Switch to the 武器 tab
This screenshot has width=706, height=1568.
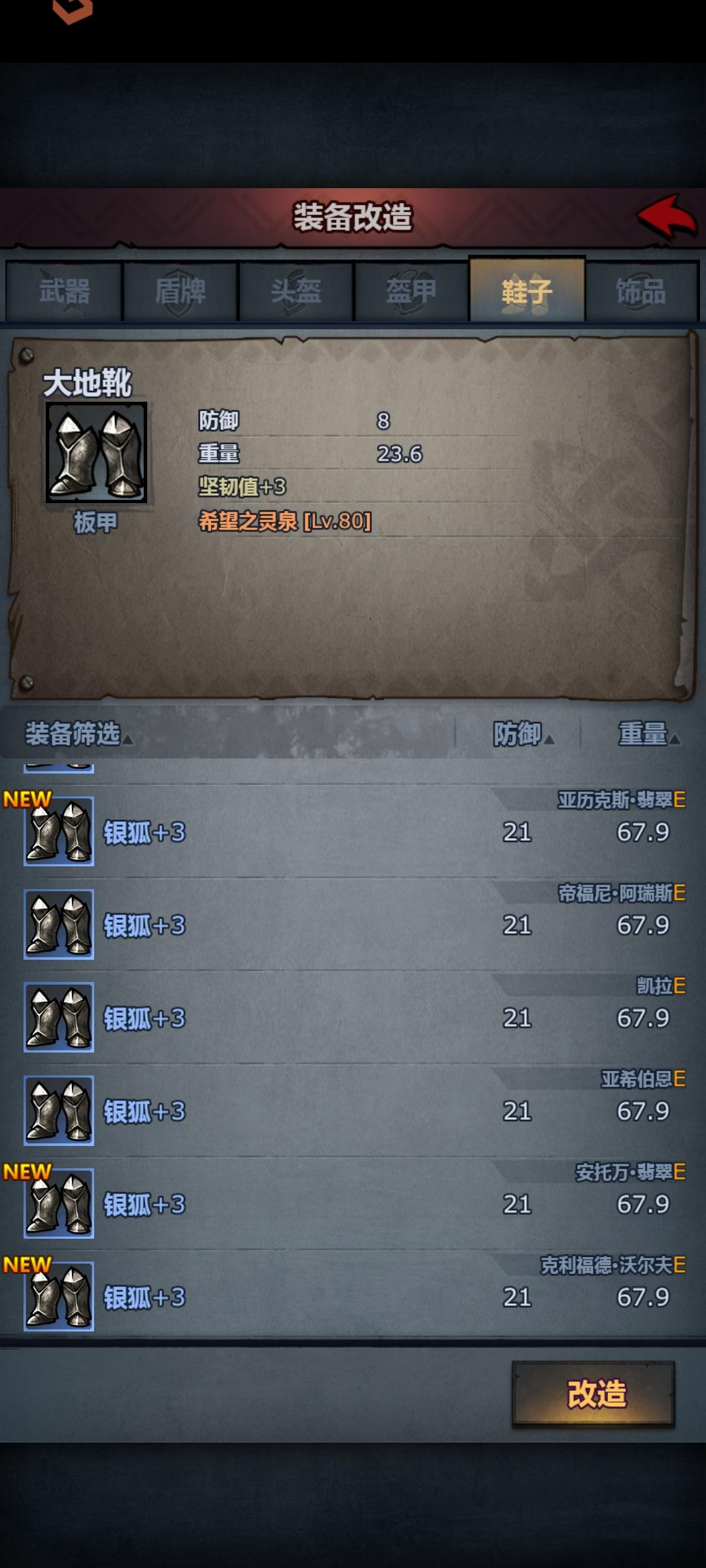pos(64,291)
